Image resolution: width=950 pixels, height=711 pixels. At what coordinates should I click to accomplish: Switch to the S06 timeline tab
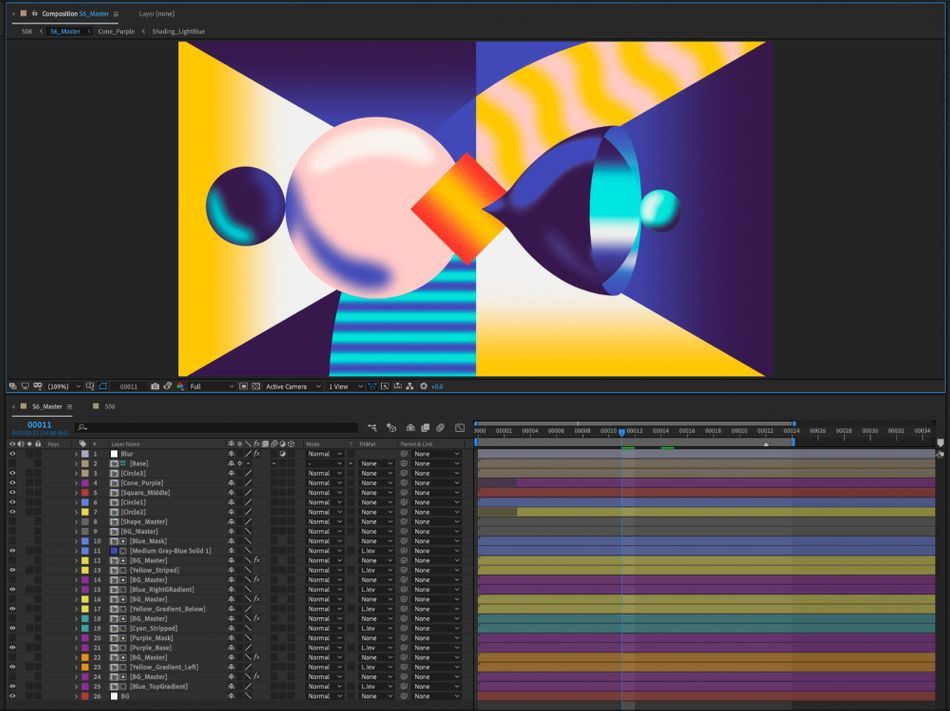(109, 407)
